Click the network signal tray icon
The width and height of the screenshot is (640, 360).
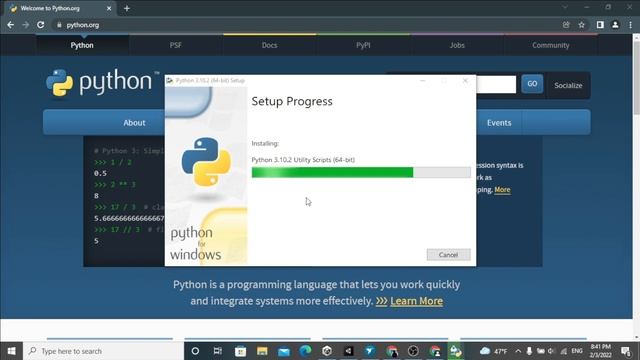(564, 351)
